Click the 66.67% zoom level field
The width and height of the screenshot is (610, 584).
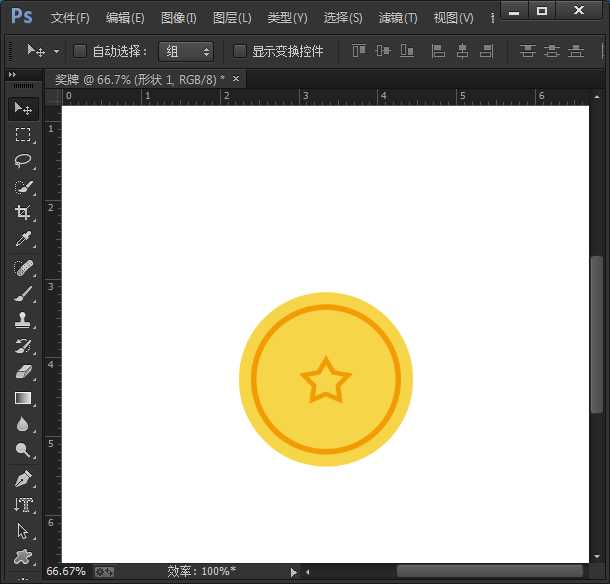[x=66, y=572]
